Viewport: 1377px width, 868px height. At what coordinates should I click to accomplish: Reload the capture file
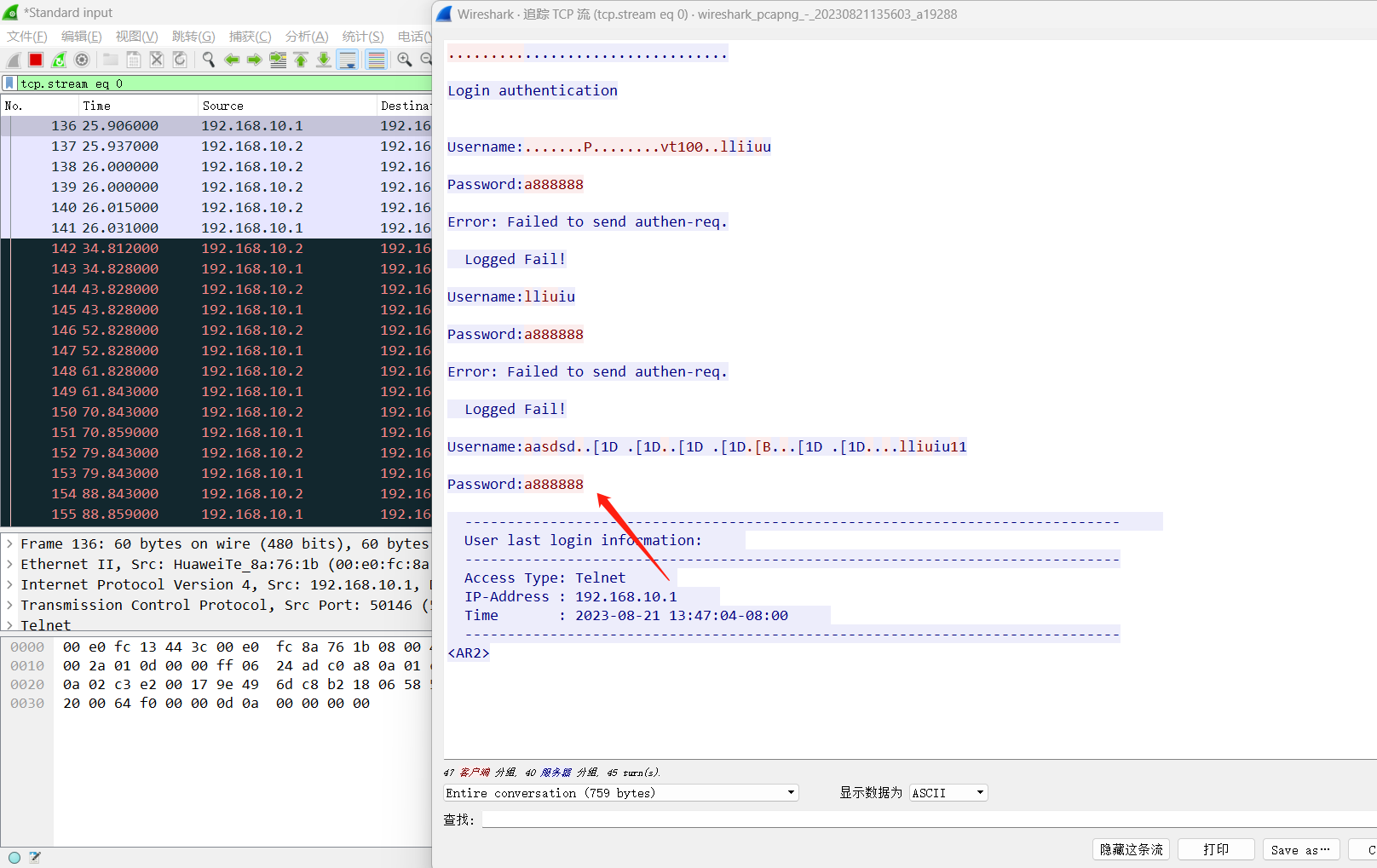[x=180, y=60]
